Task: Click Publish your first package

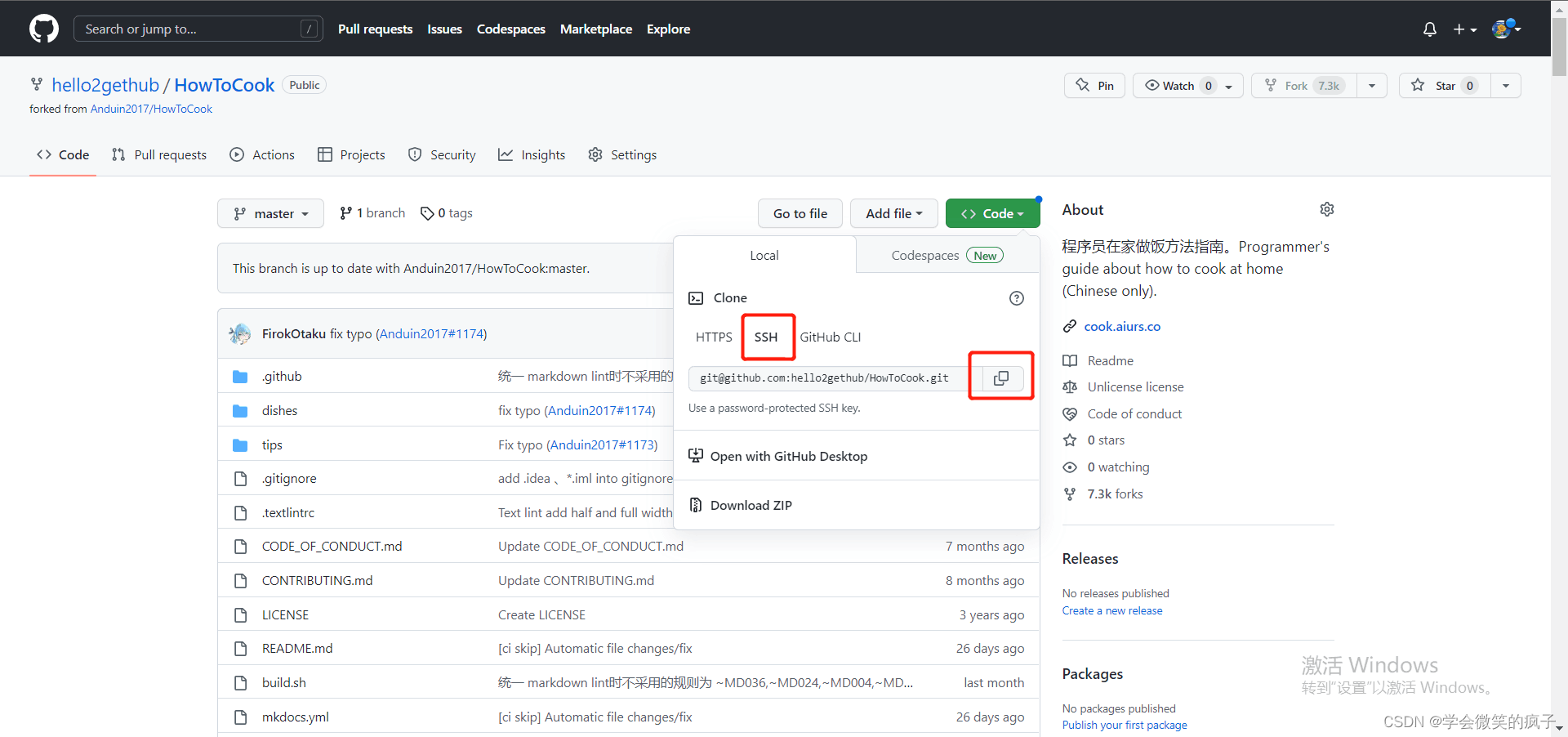Action: tap(1125, 725)
